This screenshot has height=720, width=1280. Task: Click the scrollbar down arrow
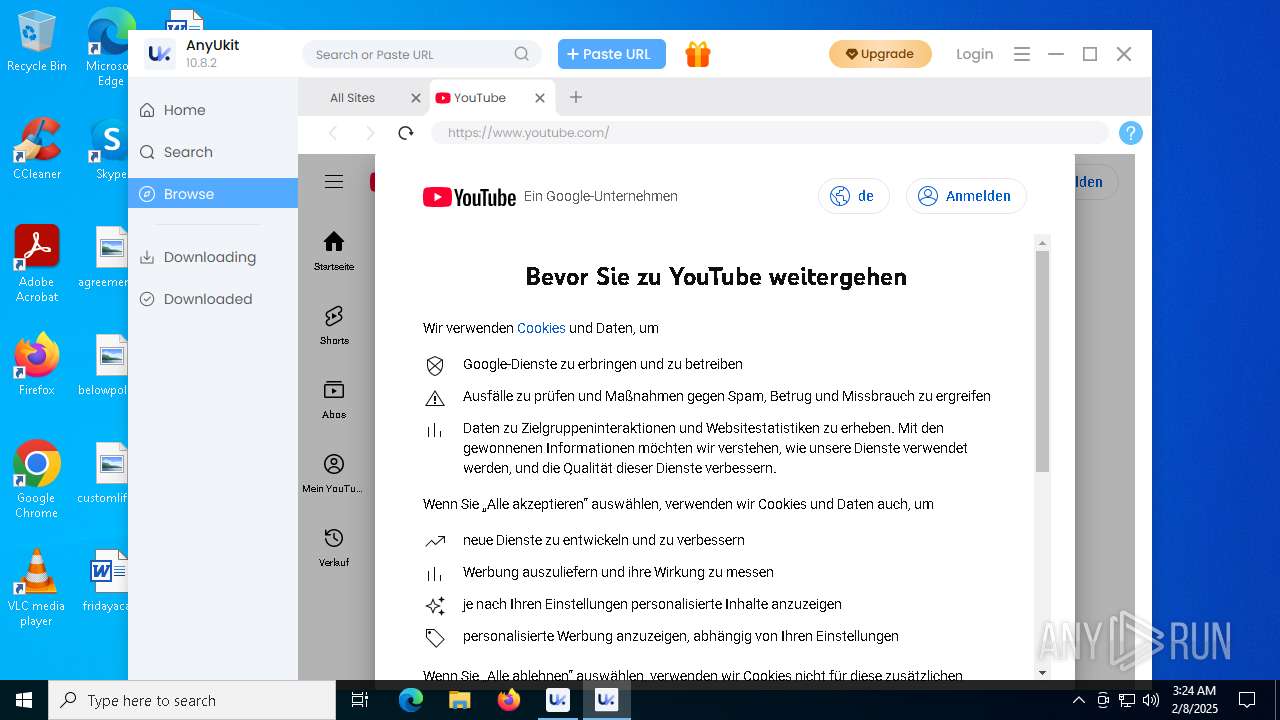(x=1042, y=673)
